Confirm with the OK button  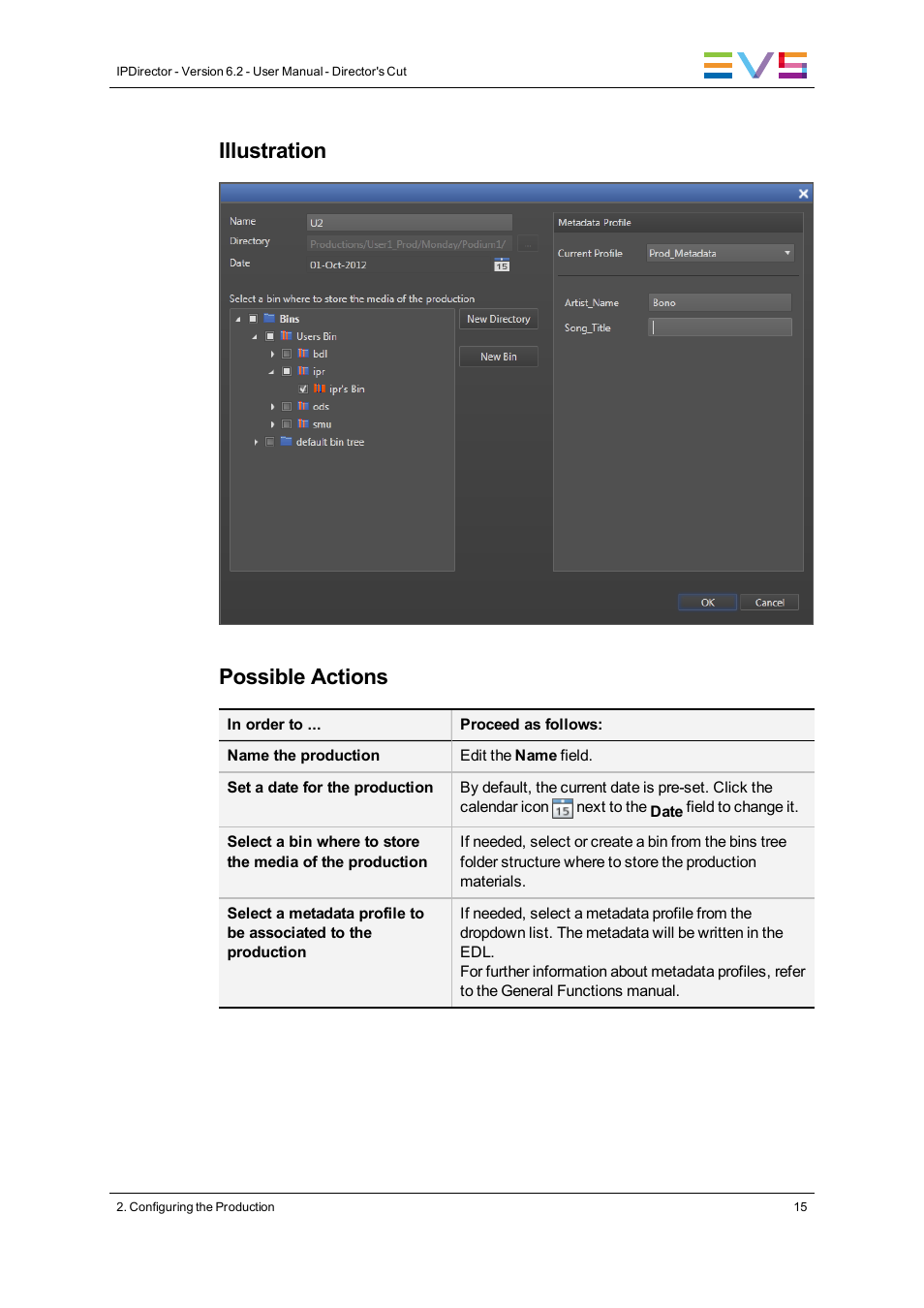(707, 602)
